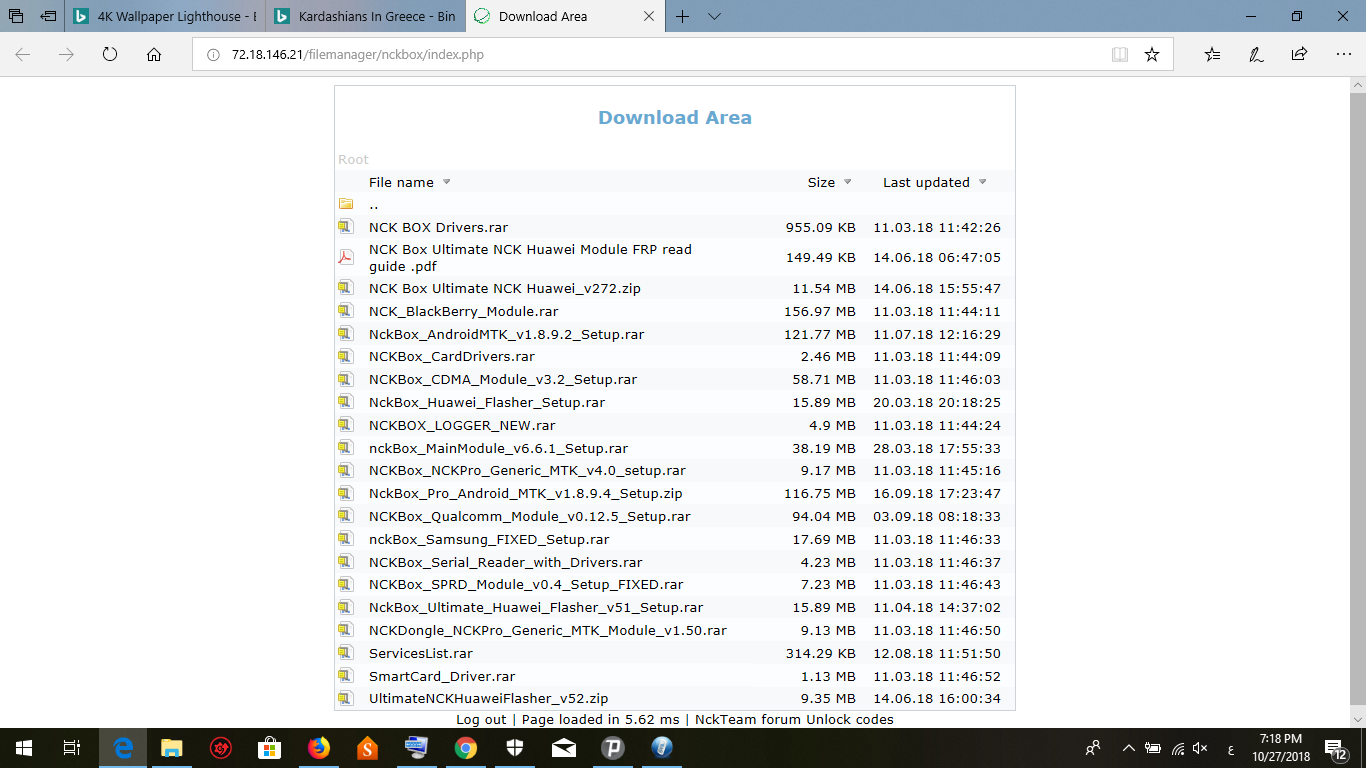Download NckBox_AndroidMTK_v1.8.9.2_Setup.rar

(x=506, y=334)
